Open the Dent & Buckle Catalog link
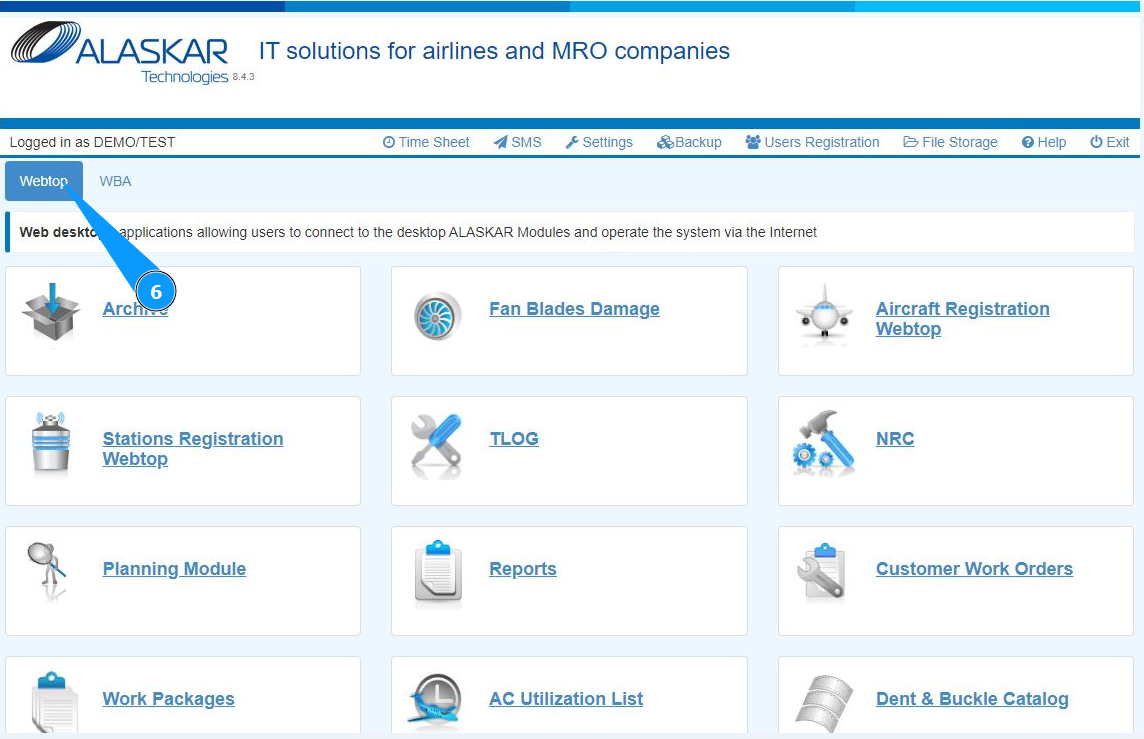 point(972,698)
